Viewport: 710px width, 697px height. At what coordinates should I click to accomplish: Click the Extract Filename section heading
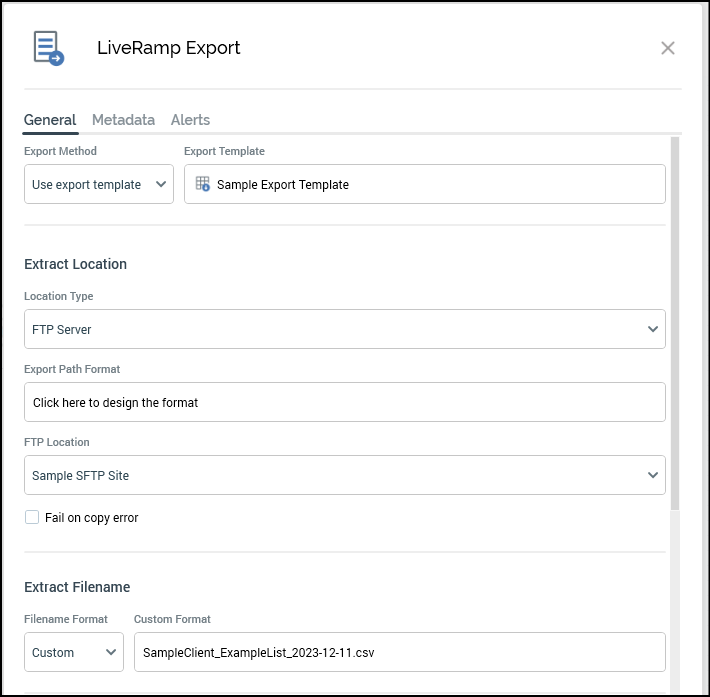tap(77, 587)
